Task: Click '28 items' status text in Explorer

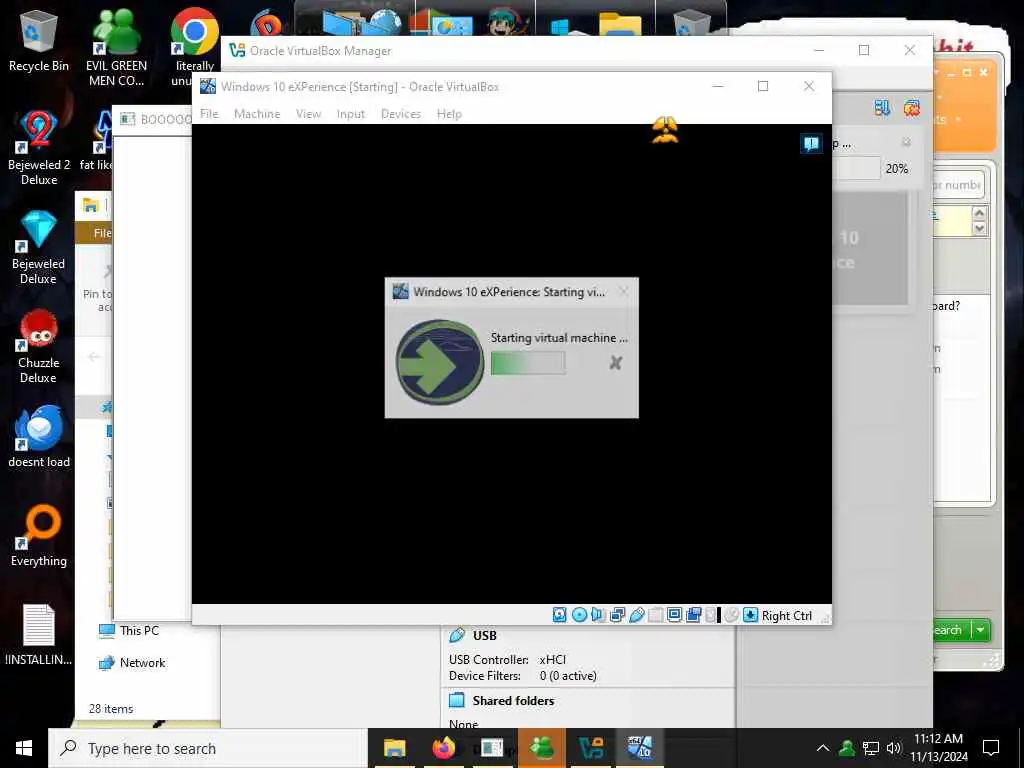Action: pyautogui.click(x=111, y=709)
